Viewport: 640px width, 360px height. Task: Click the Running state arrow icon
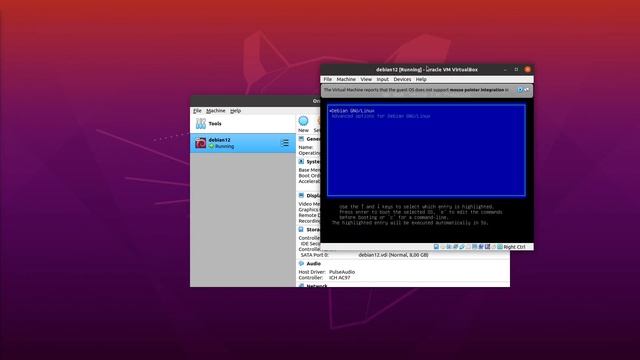click(x=211, y=146)
